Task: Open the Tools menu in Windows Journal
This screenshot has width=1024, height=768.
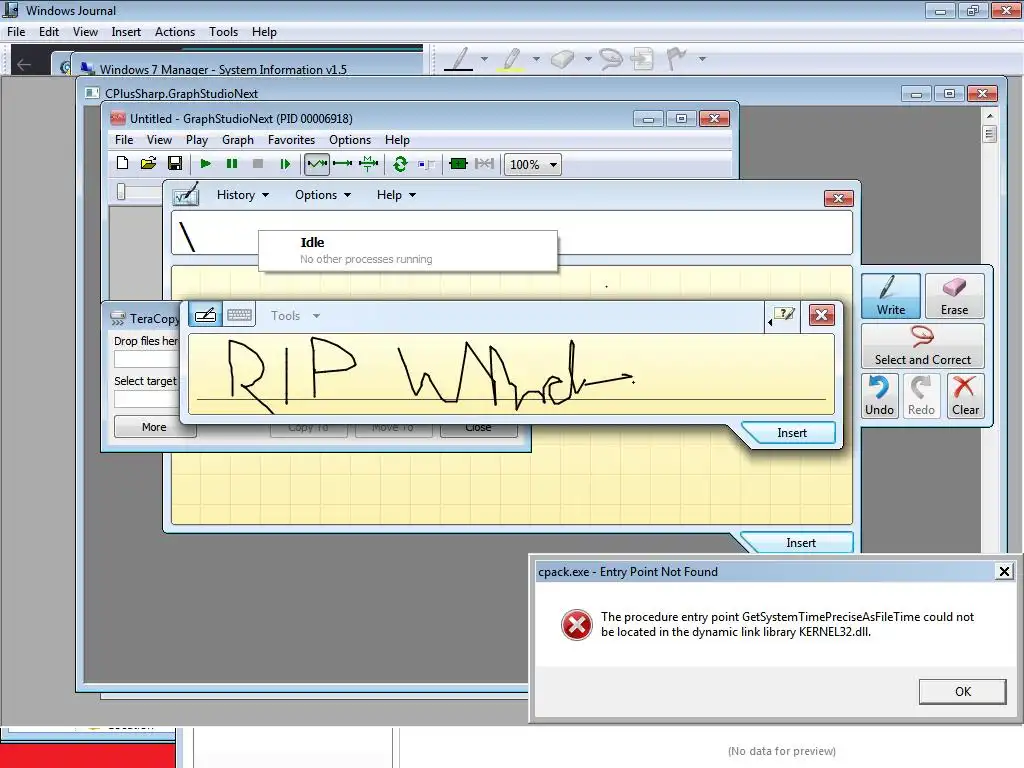Action: (223, 31)
